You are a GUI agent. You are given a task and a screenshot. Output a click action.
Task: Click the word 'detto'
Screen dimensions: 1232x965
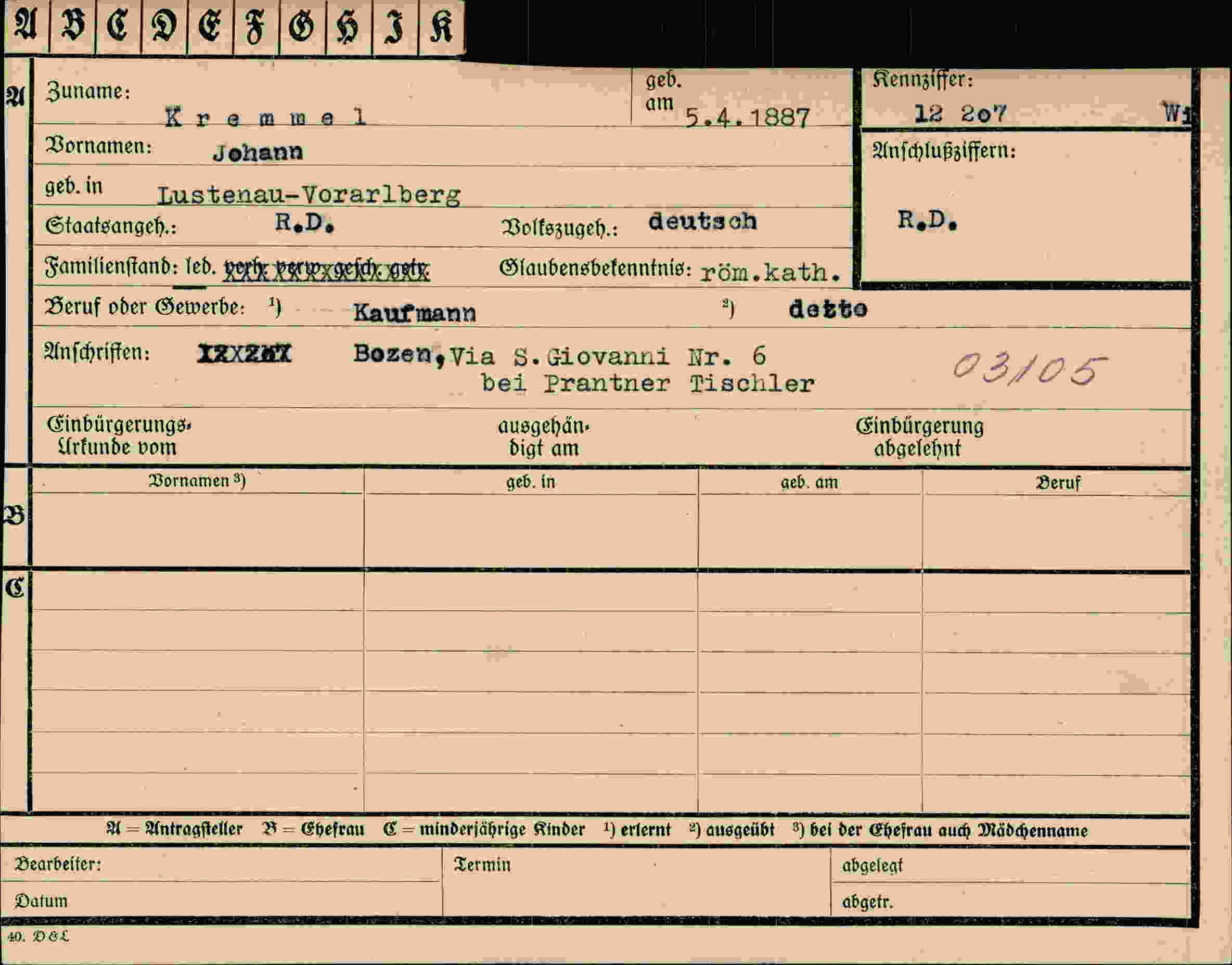pos(828,308)
